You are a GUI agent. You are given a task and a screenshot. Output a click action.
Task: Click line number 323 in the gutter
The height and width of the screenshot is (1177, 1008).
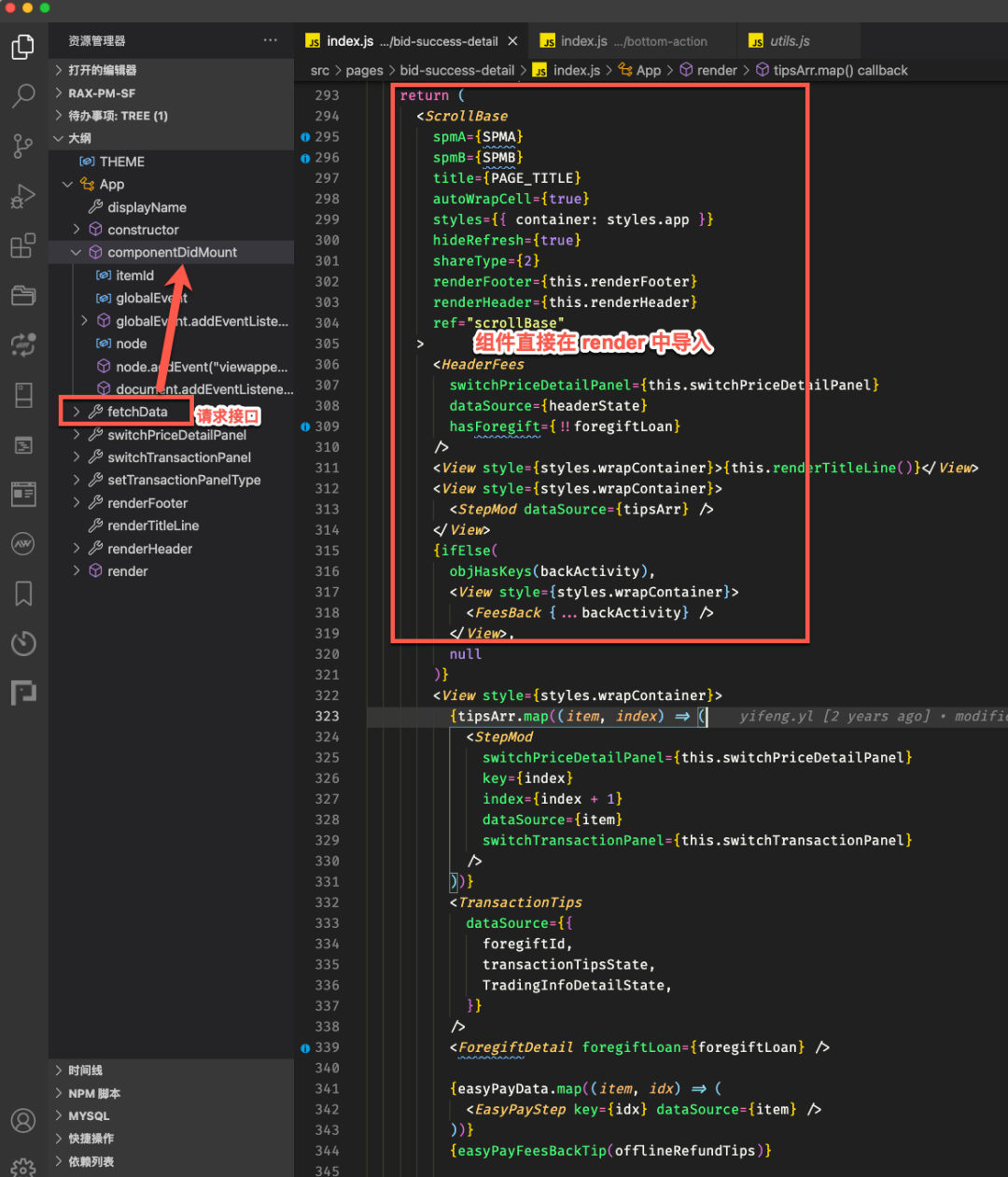point(327,716)
